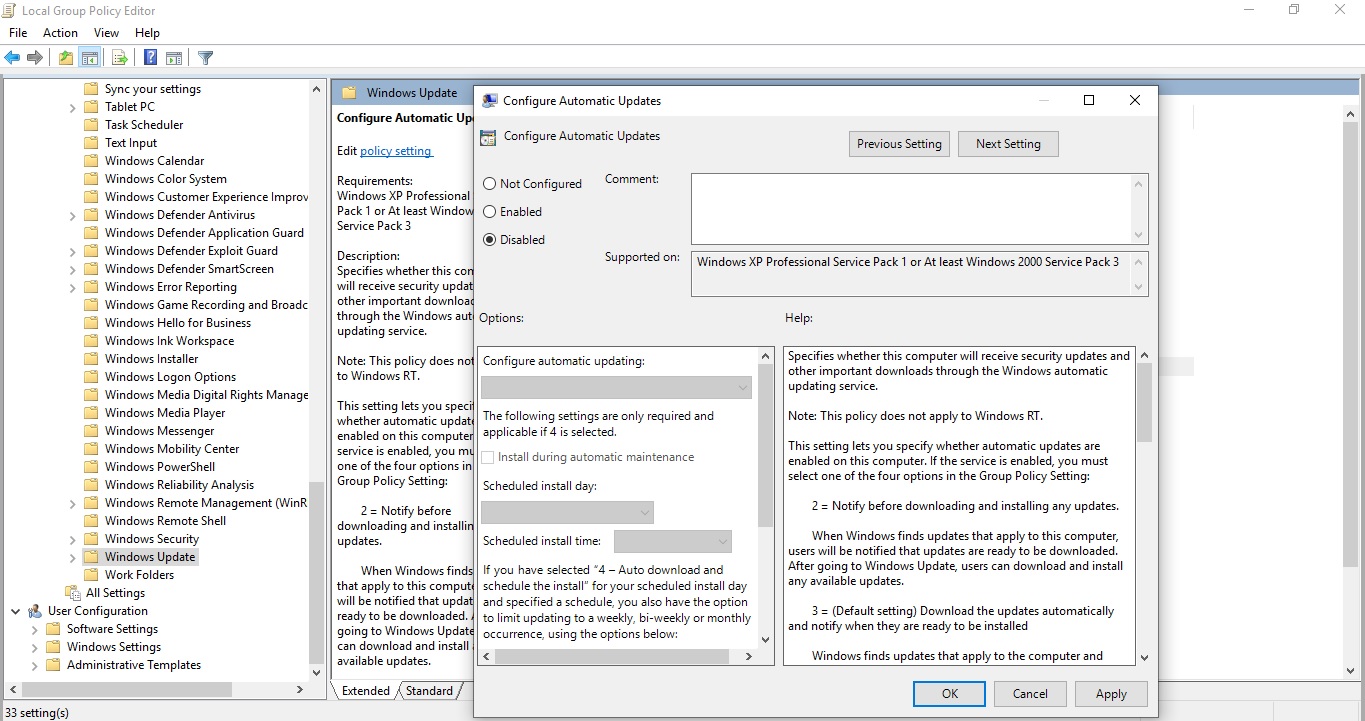1365x721 pixels.
Task: Expand the Windows Update tree node
Action: [73, 557]
